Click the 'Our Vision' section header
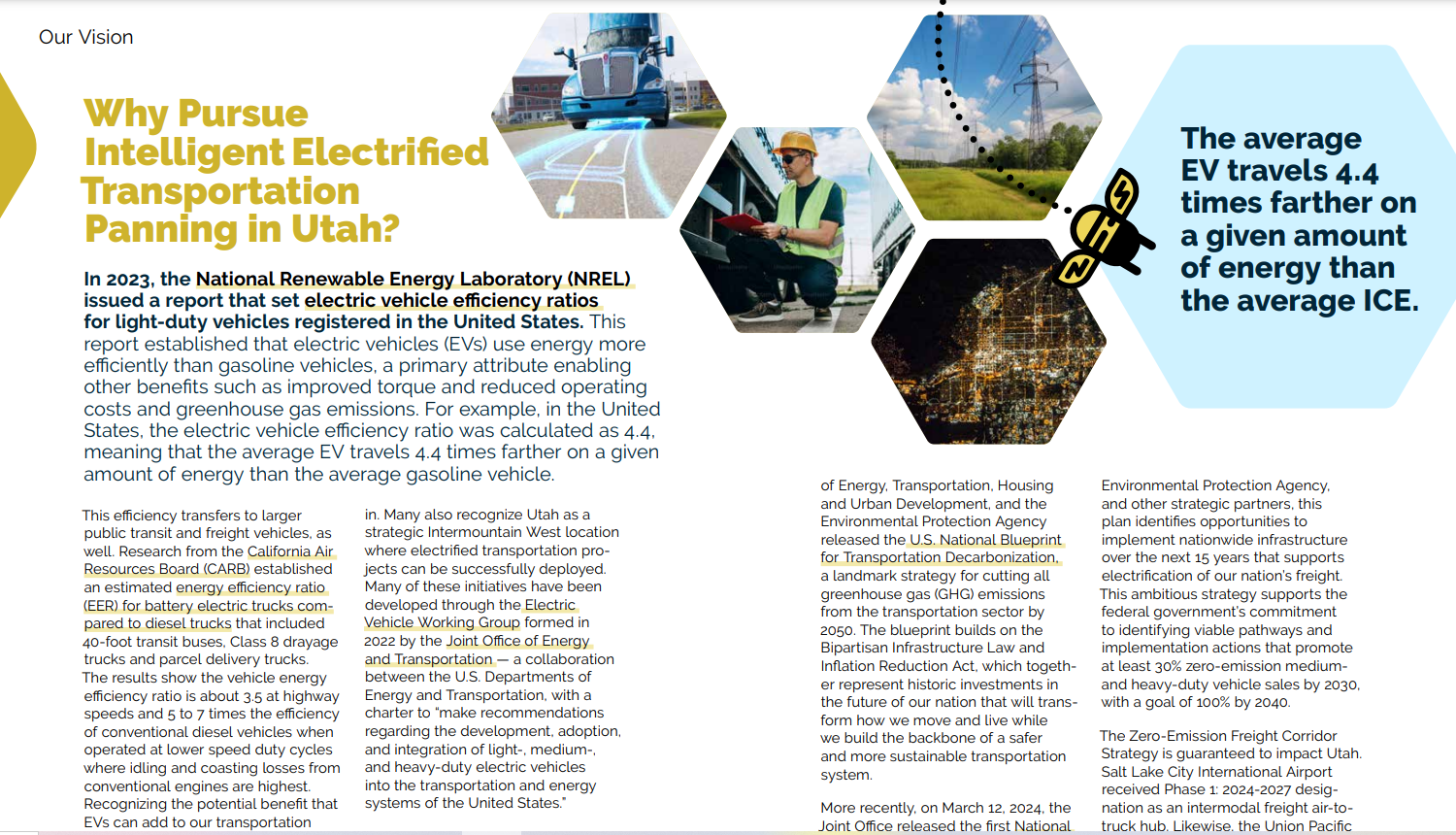The image size is (1456, 835). click(86, 37)
